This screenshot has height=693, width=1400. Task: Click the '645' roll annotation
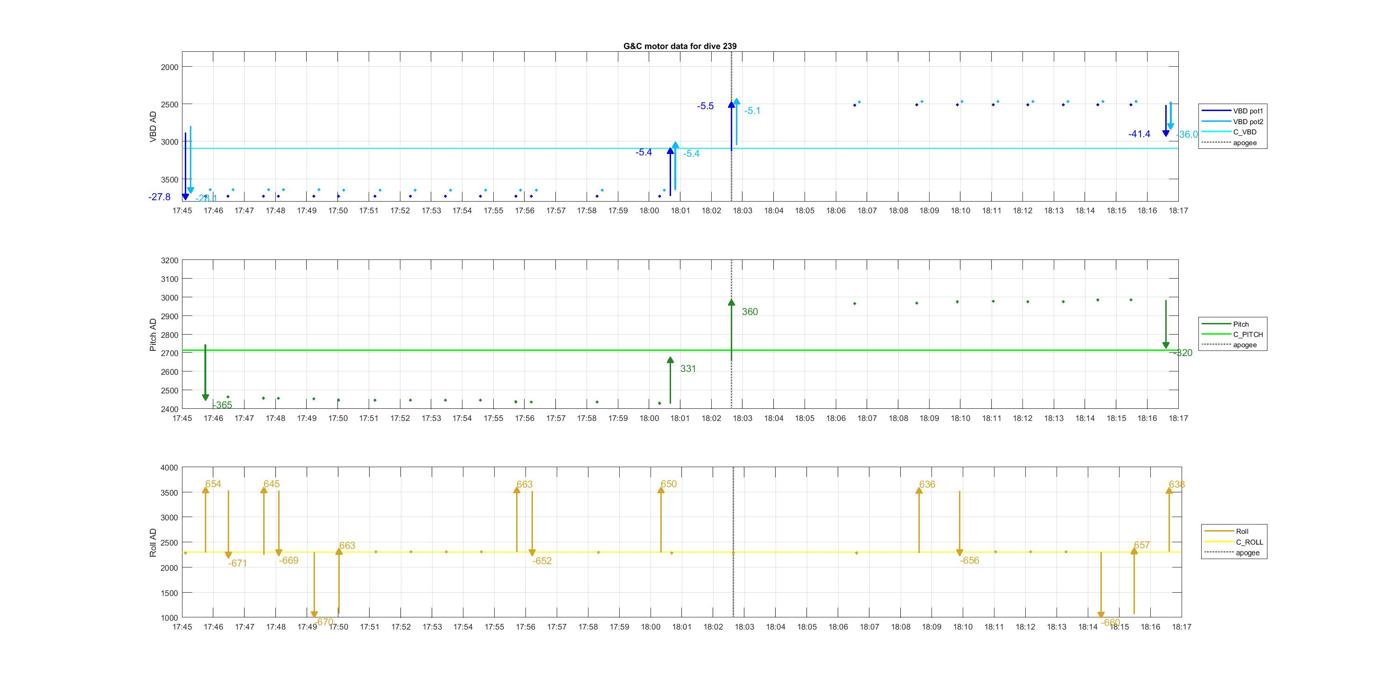click(271, 484)
